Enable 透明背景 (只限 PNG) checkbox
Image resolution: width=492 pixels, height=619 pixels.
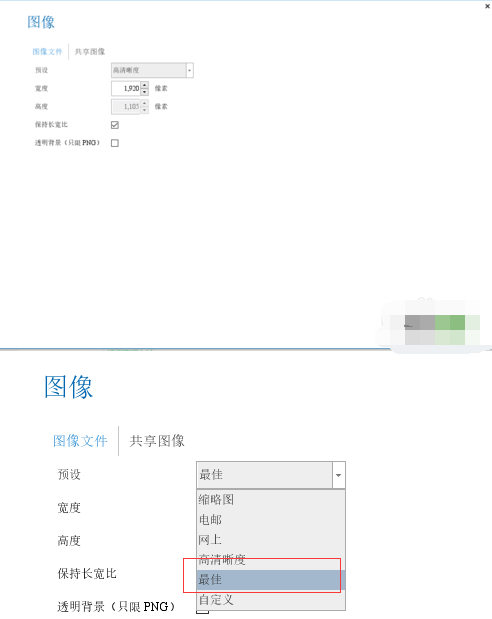click(x=115, y=143)
